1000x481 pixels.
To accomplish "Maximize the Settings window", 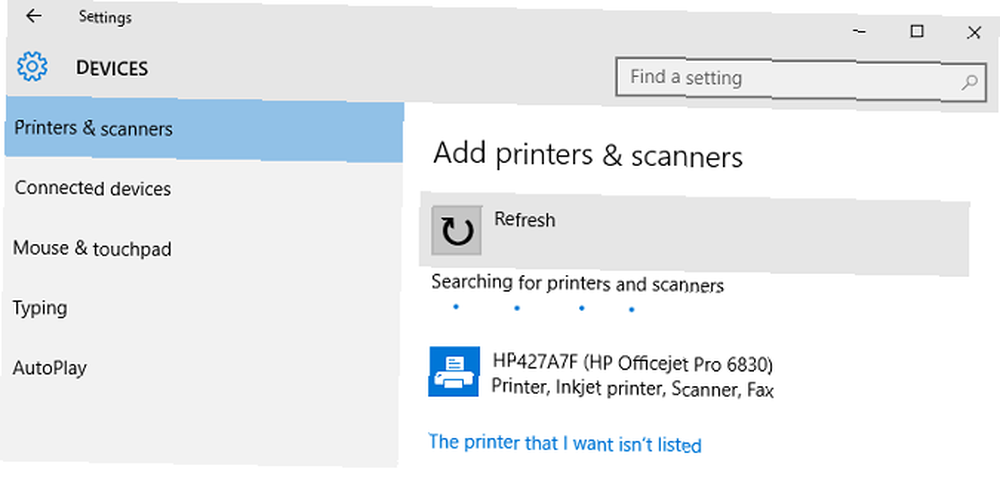I will (916, 31).
